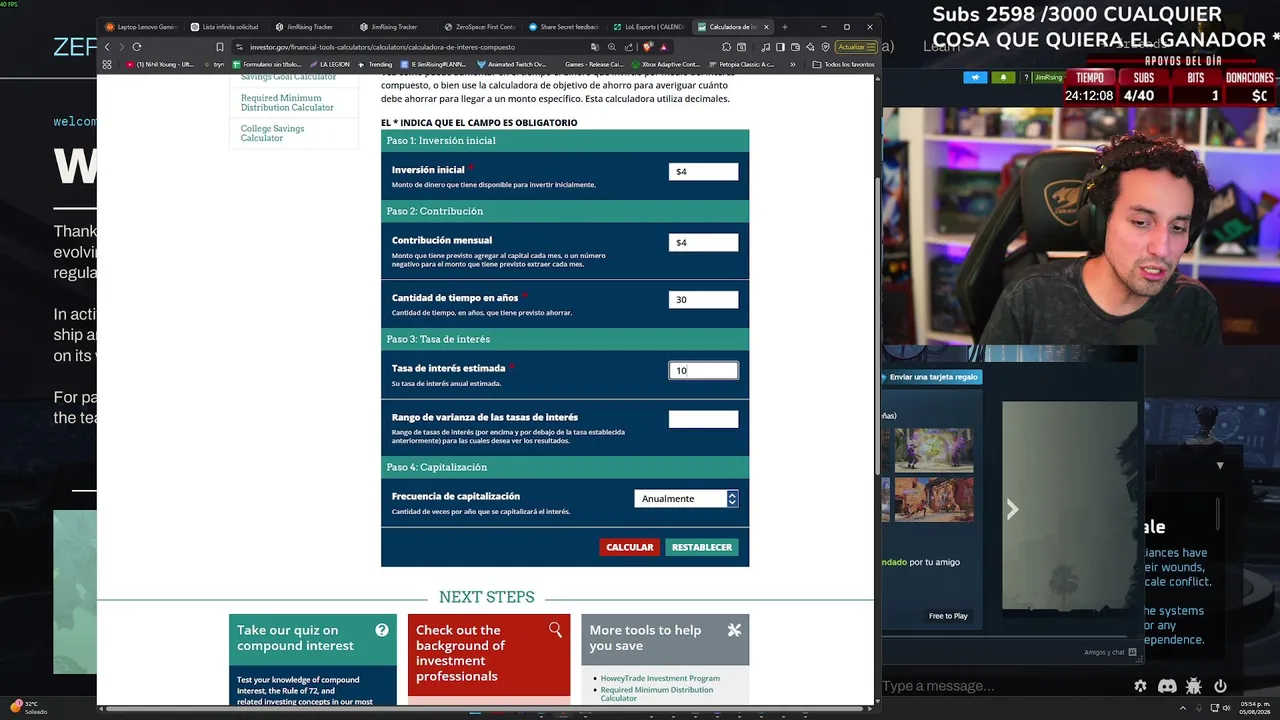
Task: Click the Rango de varianza input field
Action: point(703,419)
